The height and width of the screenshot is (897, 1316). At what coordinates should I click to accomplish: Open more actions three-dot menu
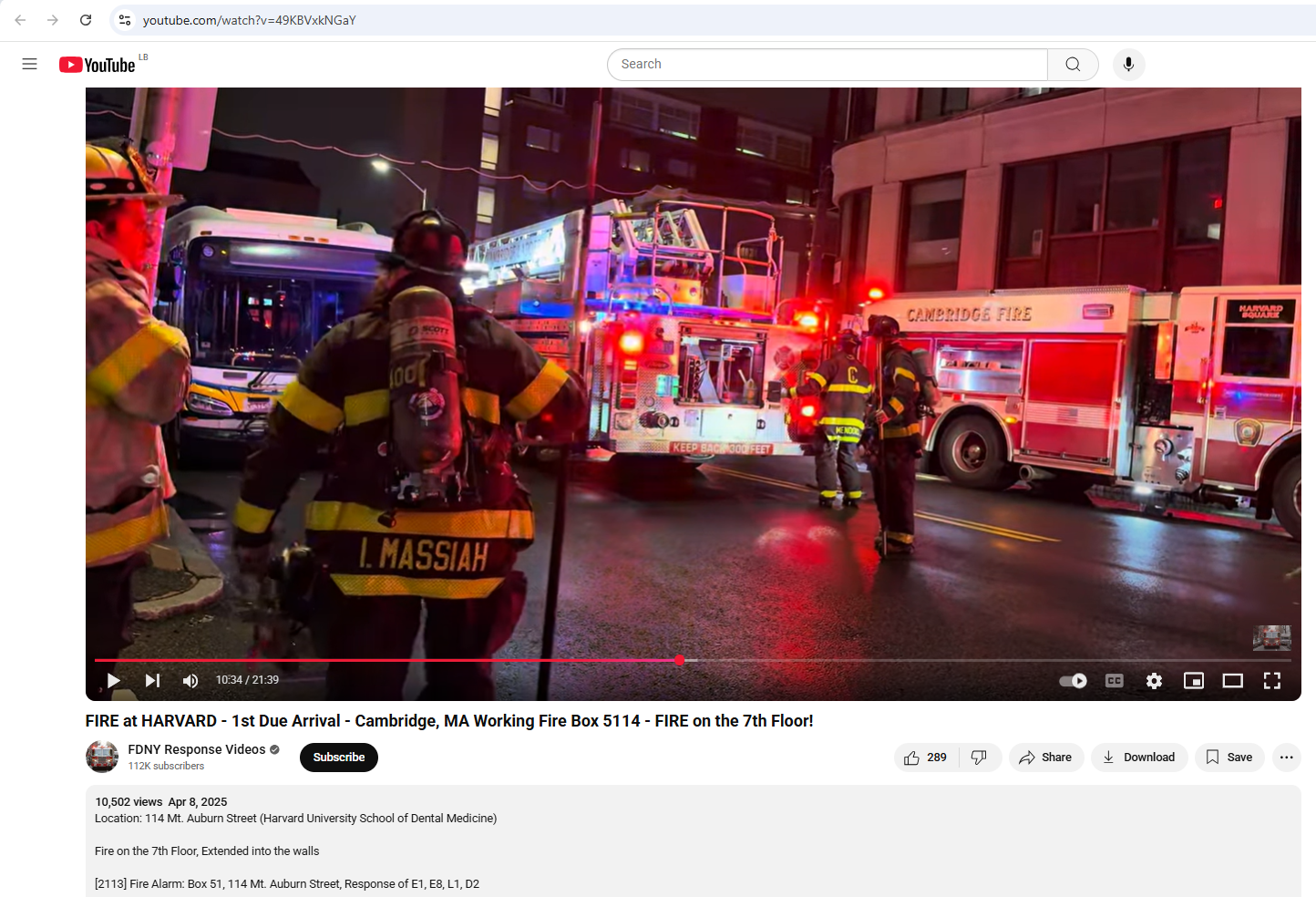1286,758
